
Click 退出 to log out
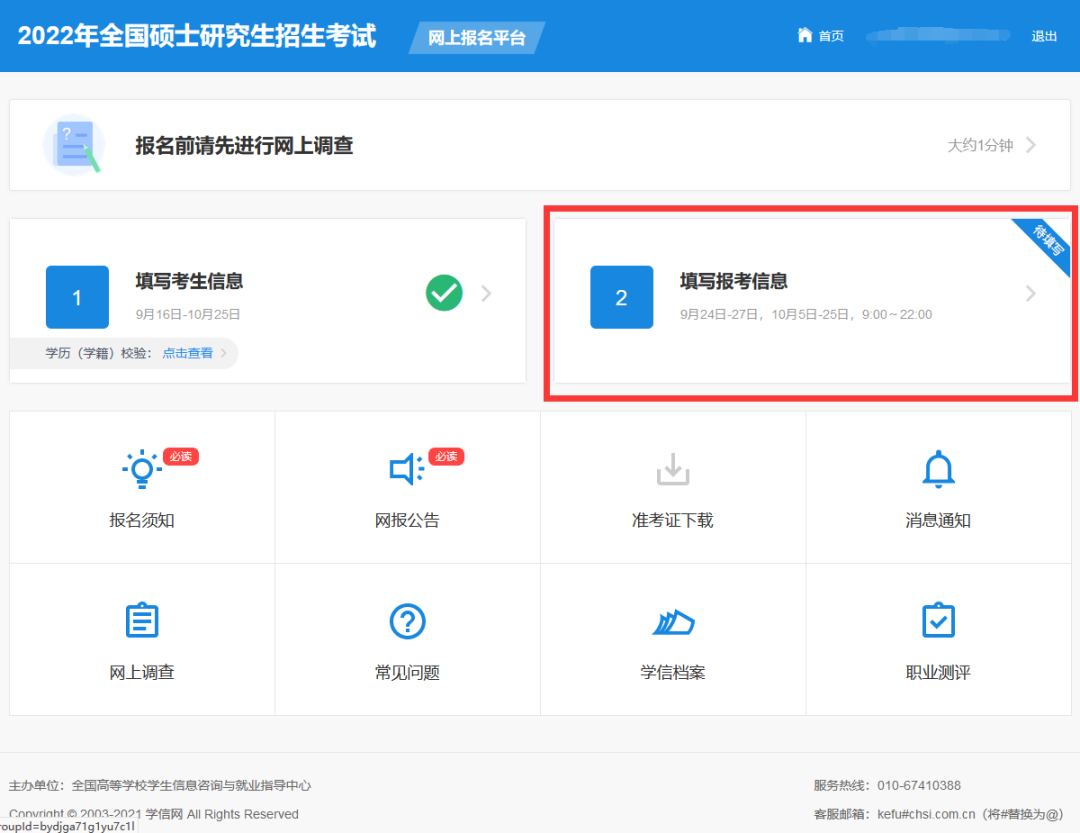coord(1044,35)
